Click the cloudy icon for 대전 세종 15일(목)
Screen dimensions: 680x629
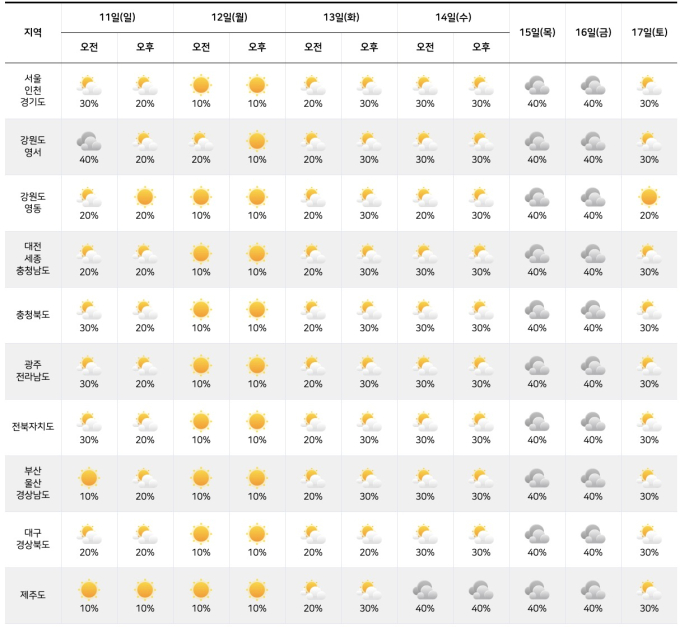(537, 254)
